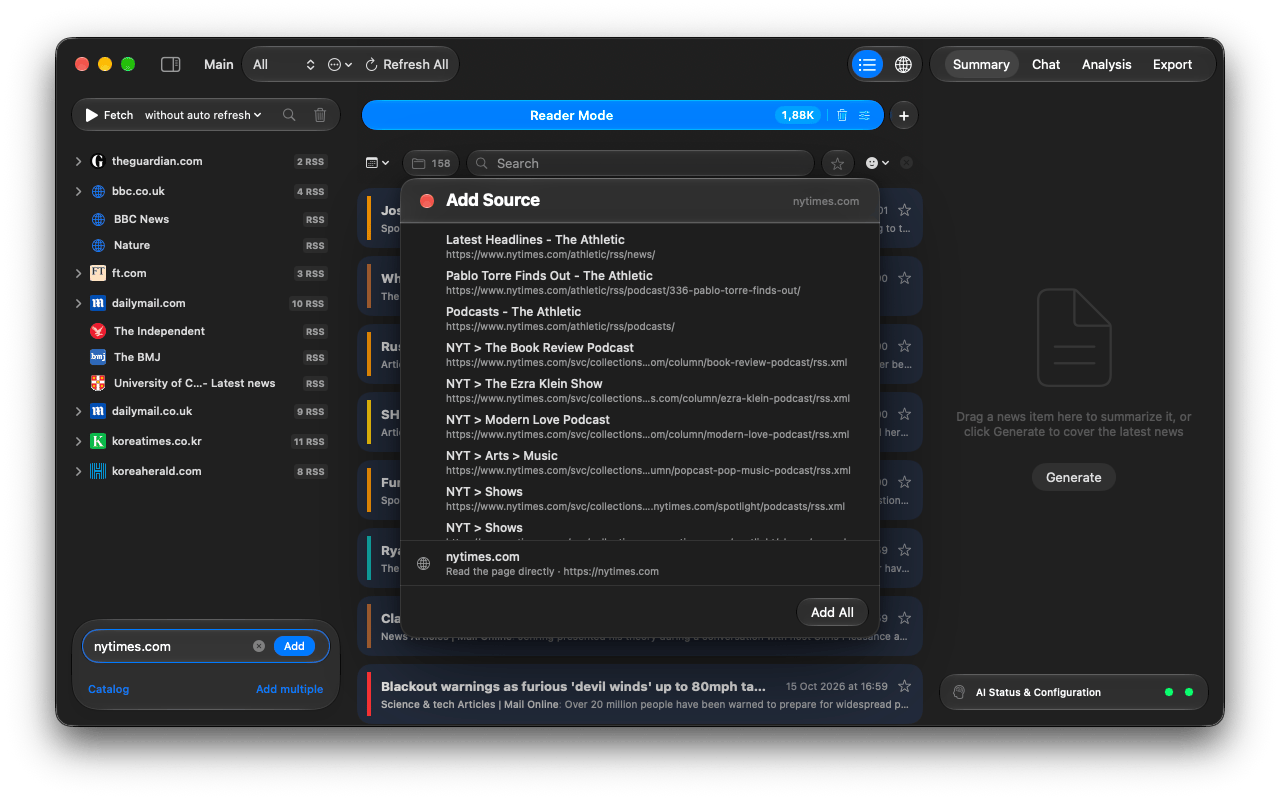The width and height of the screenshot is (1280, 800).
Task: Click the sidebar search magnifier icon
Action: (x=289, y=115)
